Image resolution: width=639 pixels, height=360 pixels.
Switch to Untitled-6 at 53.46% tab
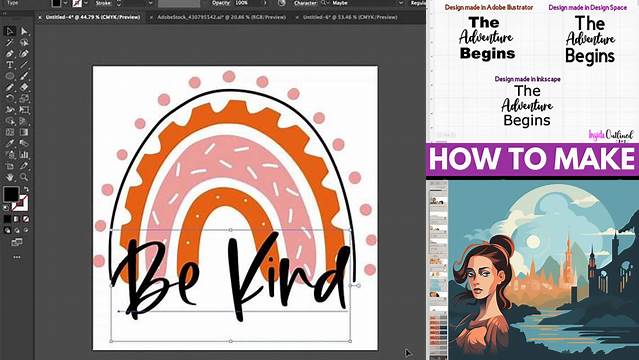coord(350,17)
